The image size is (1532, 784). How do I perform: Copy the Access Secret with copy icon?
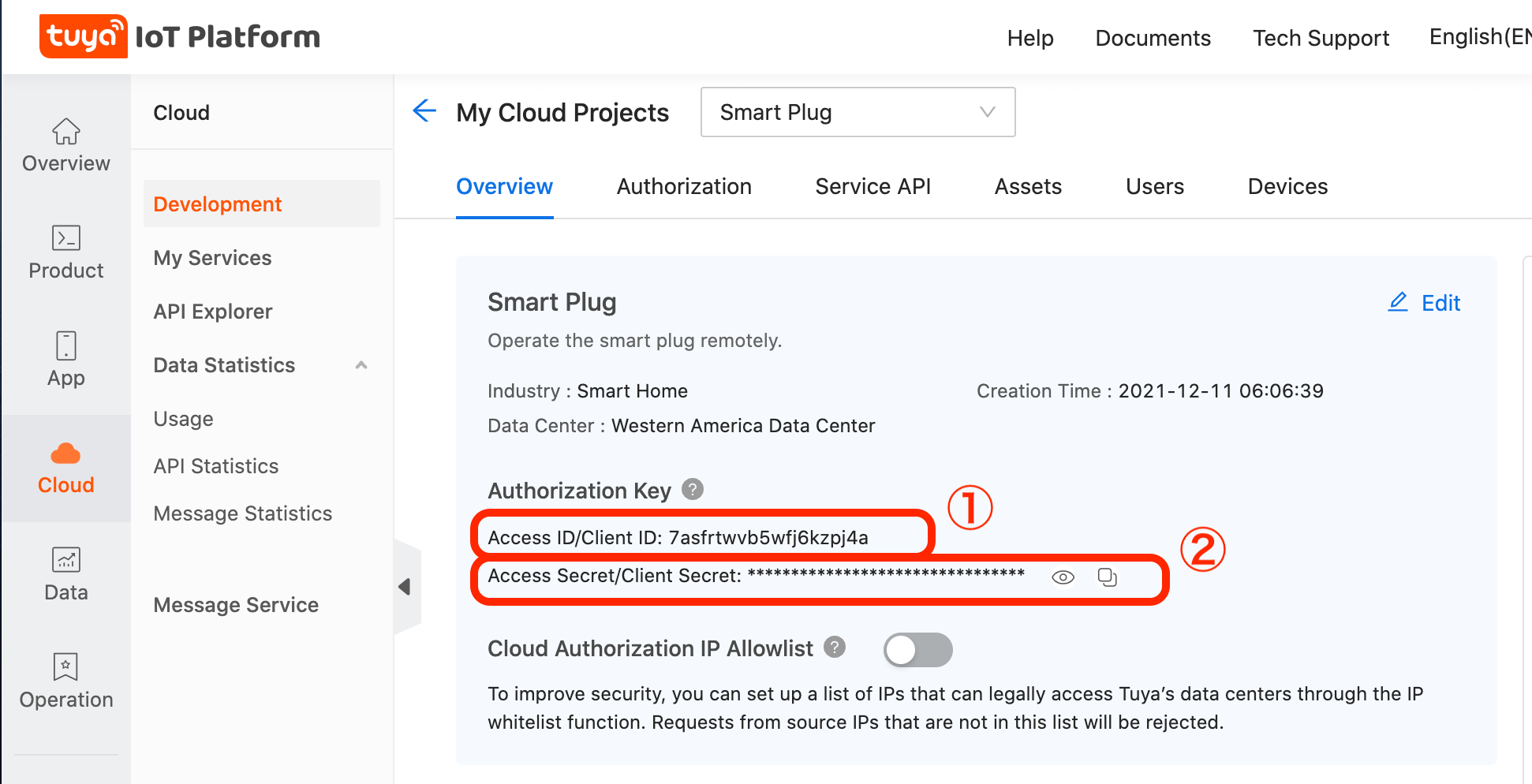coord(1108,577)
